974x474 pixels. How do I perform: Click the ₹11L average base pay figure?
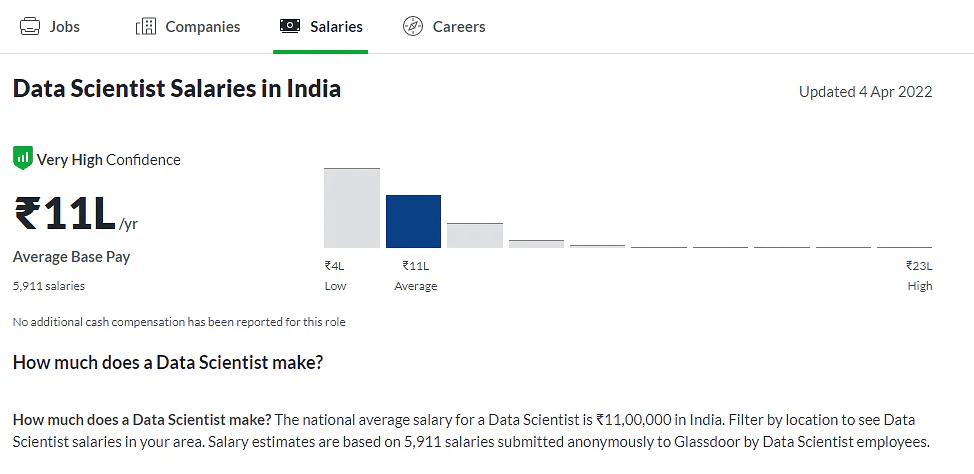tap(66, 215)
